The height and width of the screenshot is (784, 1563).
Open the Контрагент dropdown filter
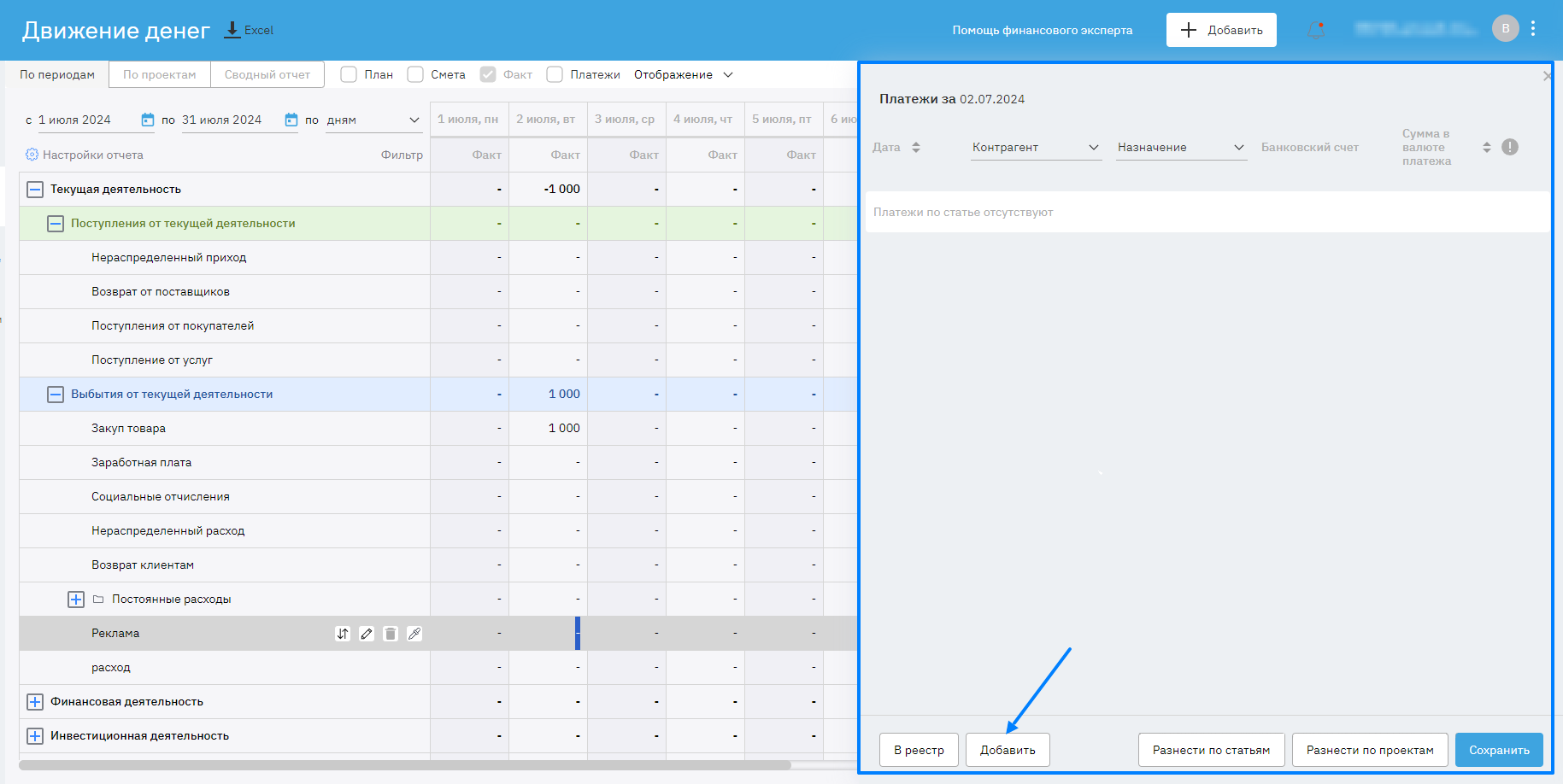point(1035,148)
